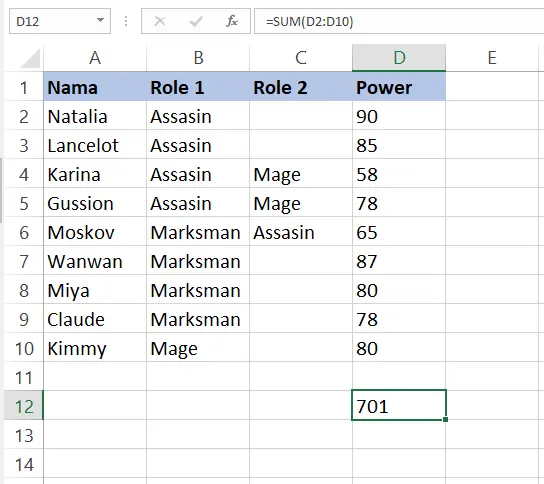The width and height of the screenshot is (544, 484).
Task: Click the fill handle of cell D12
Action: [x=445, y=419]
